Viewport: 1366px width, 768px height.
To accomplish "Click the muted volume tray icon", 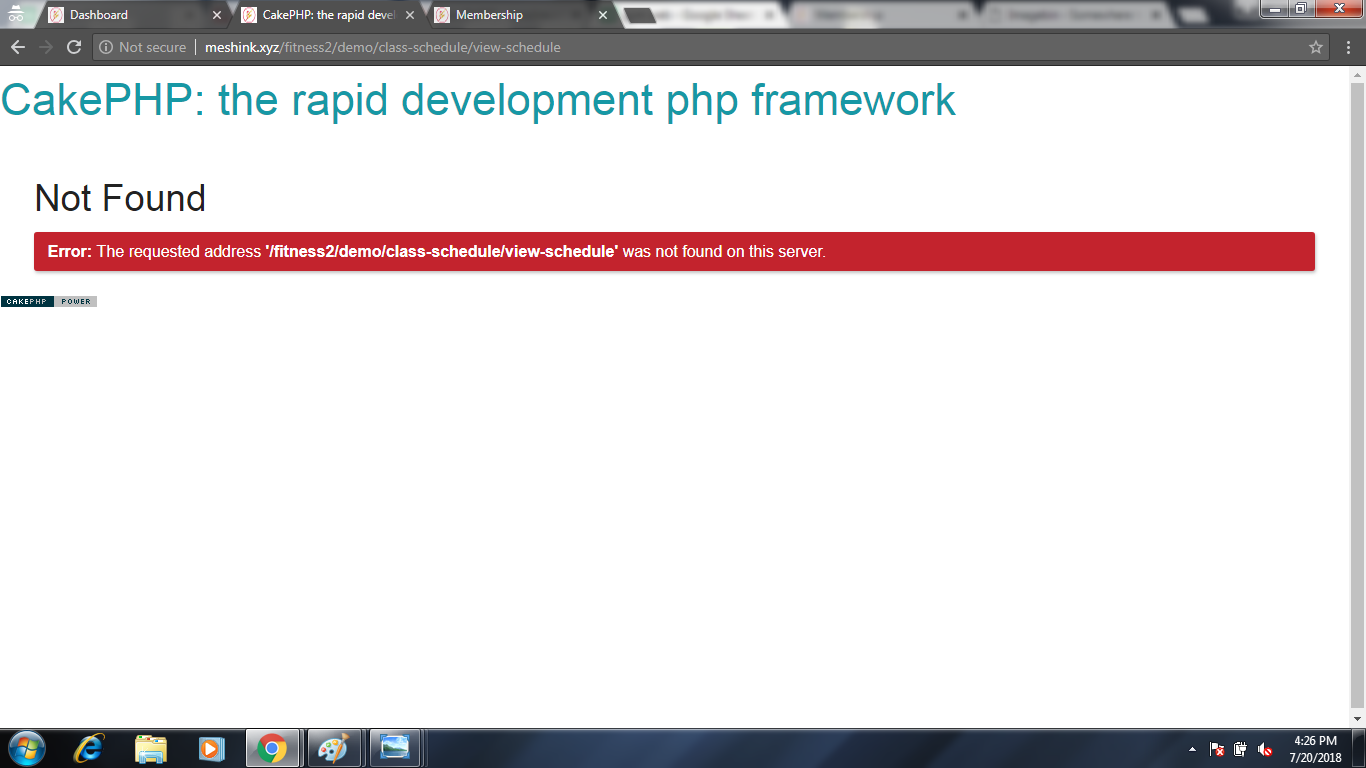I will 1264,749.
